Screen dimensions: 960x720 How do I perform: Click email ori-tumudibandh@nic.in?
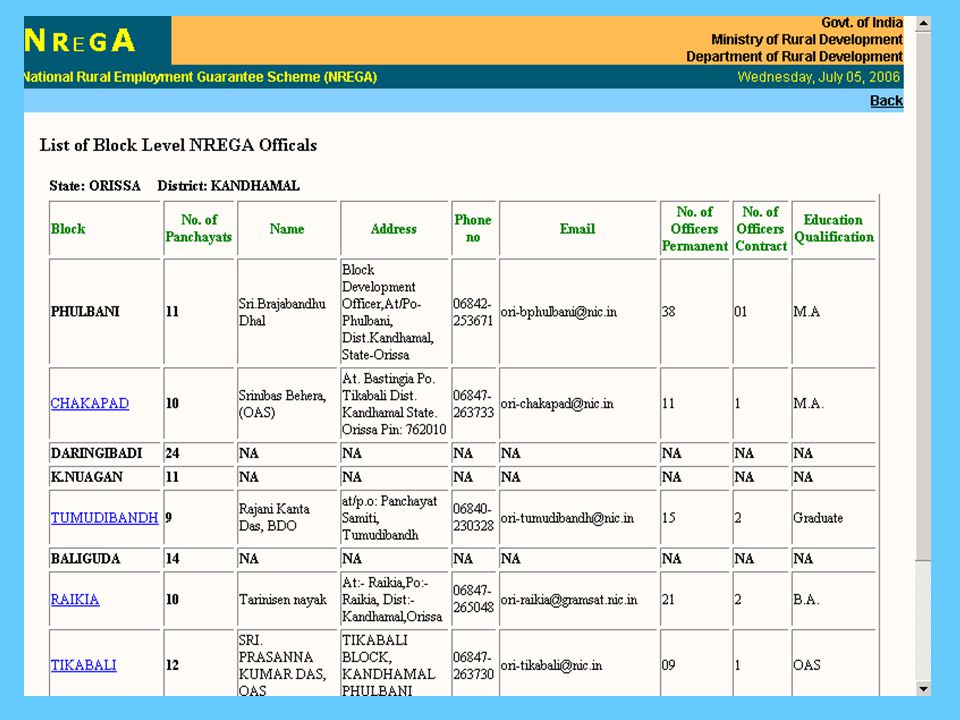(567, 518)
